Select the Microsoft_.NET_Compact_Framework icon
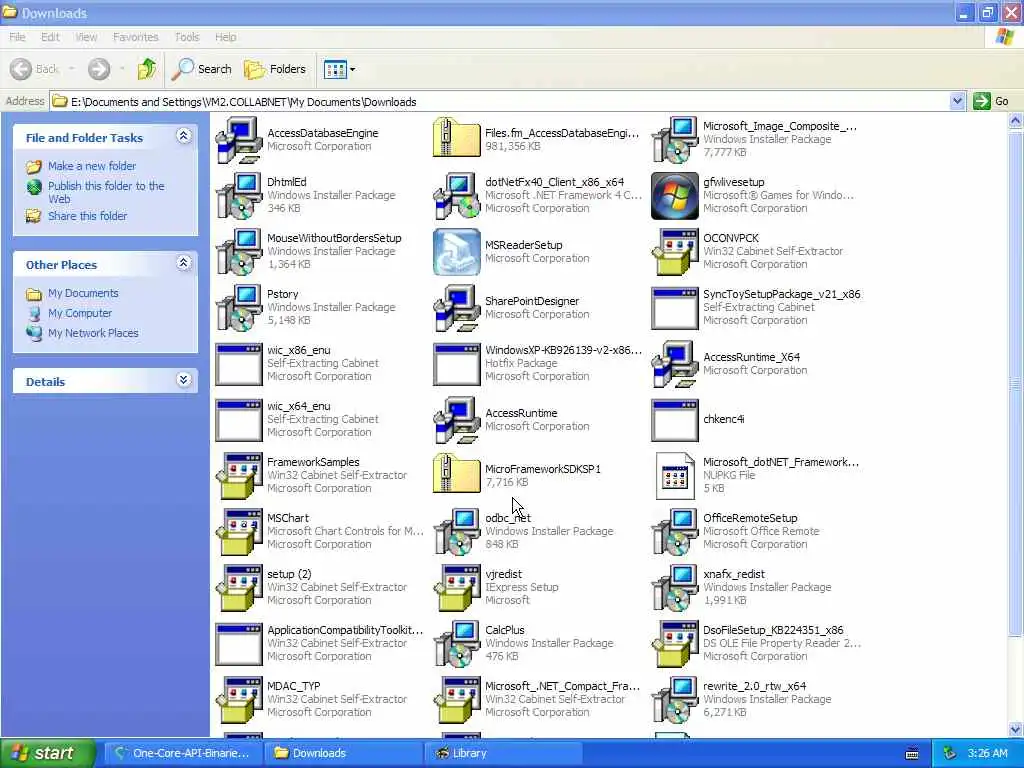 (x=456, y=700)
